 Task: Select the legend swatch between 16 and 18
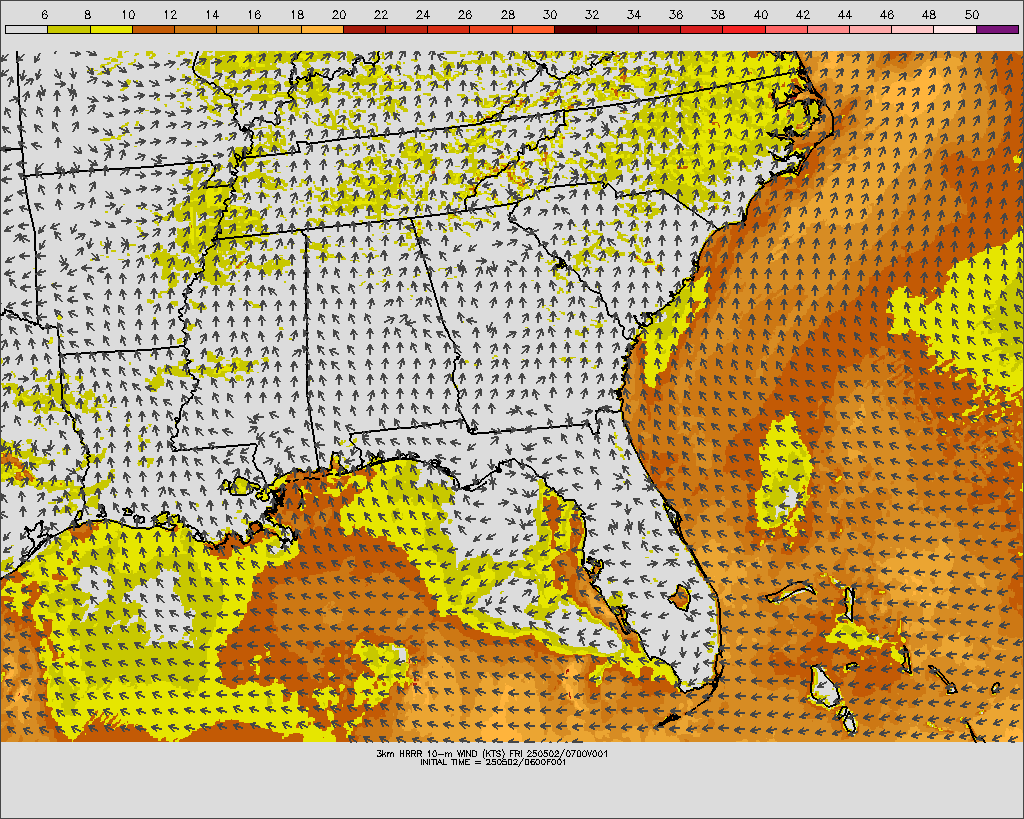(280, 29)
